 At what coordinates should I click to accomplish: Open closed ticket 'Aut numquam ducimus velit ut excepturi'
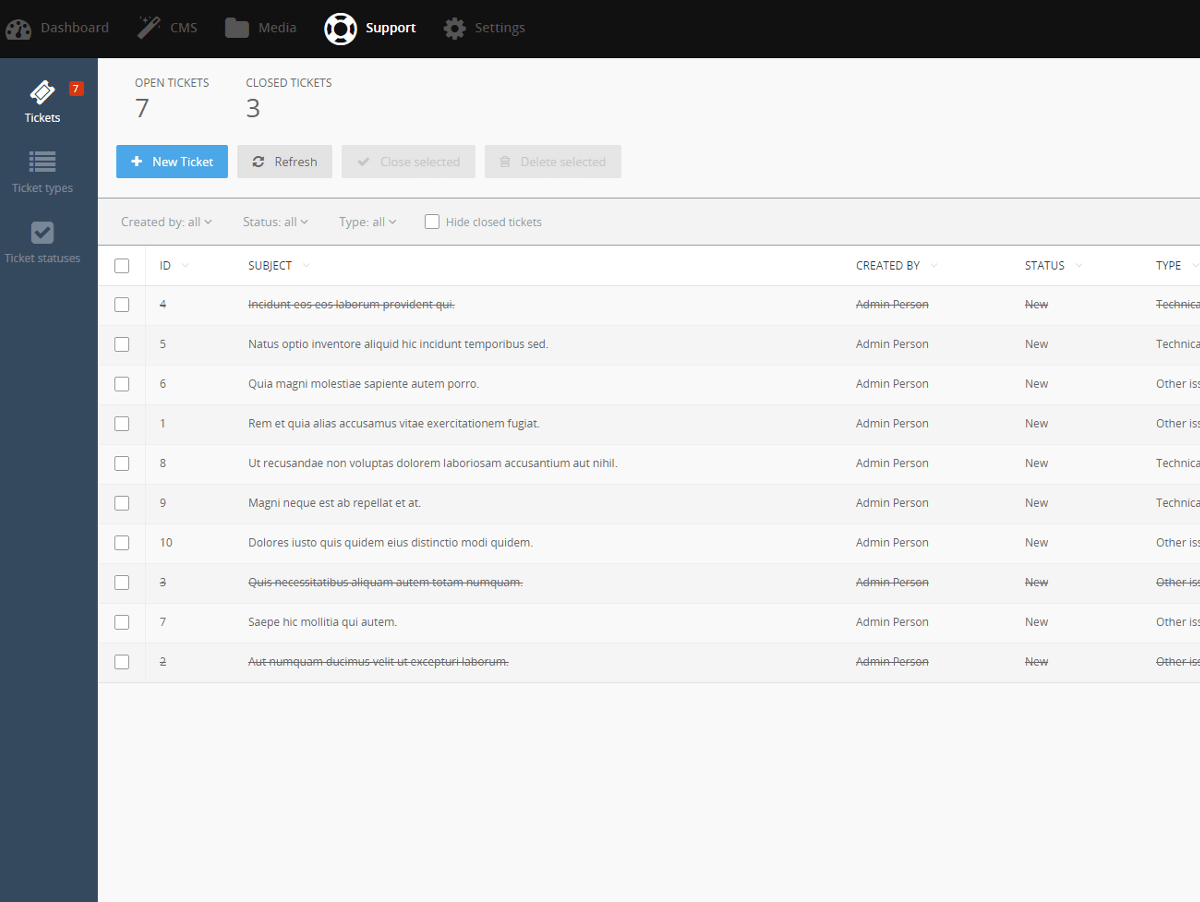(379, 662)
